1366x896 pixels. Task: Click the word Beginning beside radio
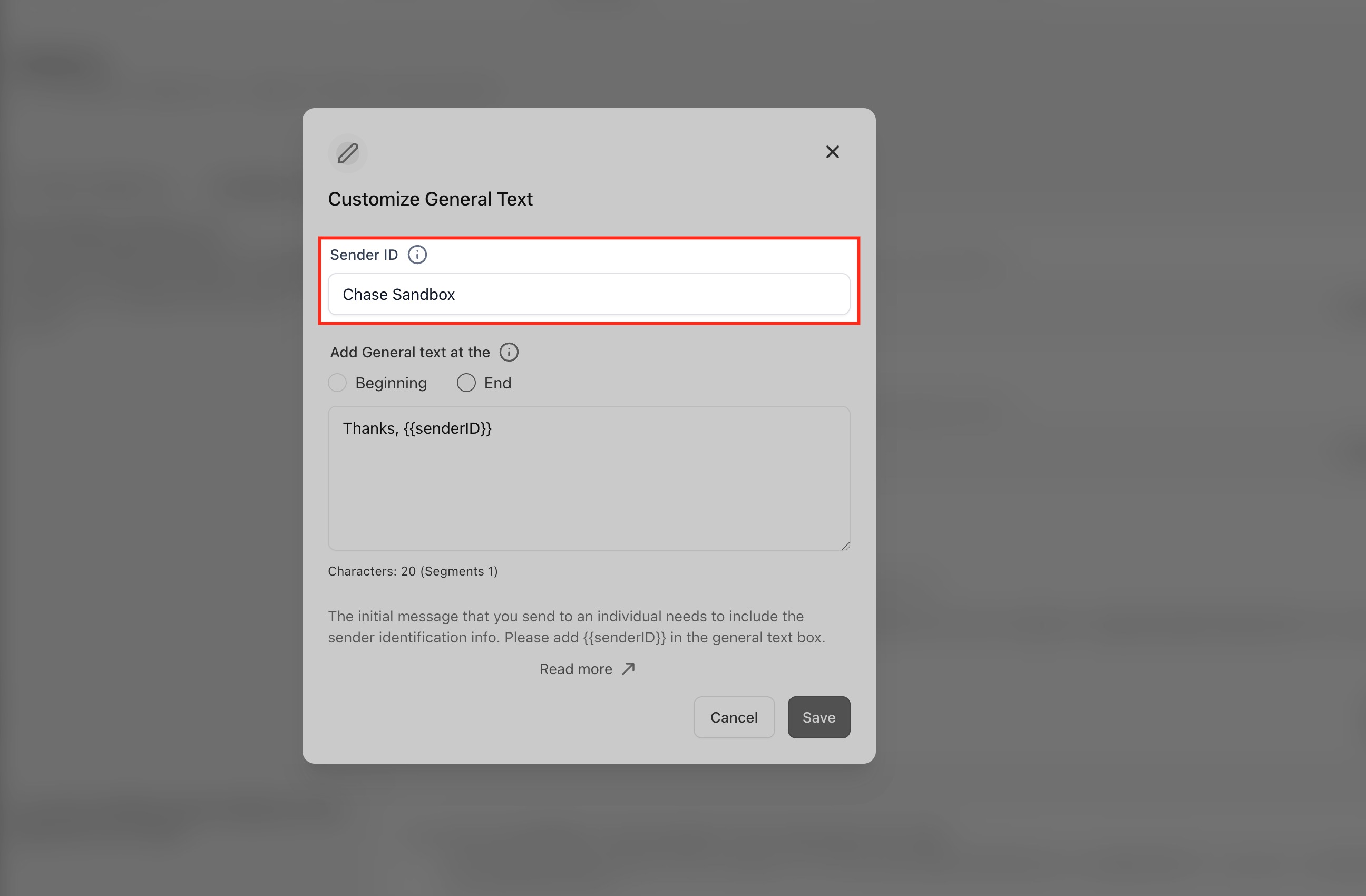pyautogui.click(x=391, y=383)
